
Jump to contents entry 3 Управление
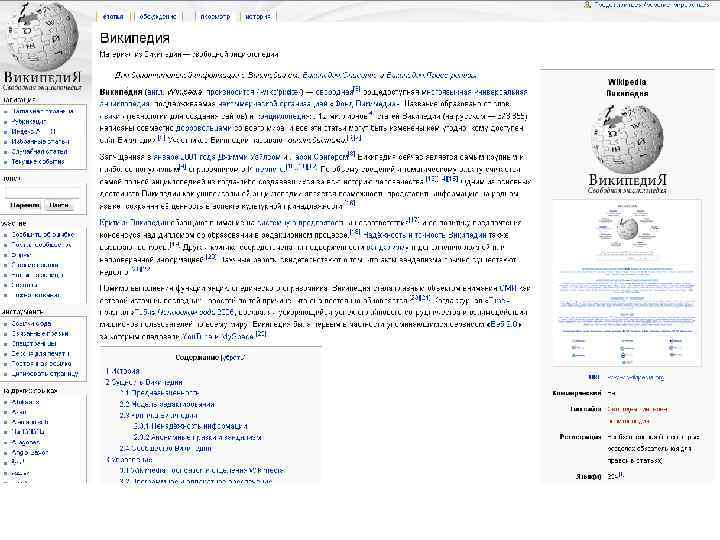[x=129, y=460]
